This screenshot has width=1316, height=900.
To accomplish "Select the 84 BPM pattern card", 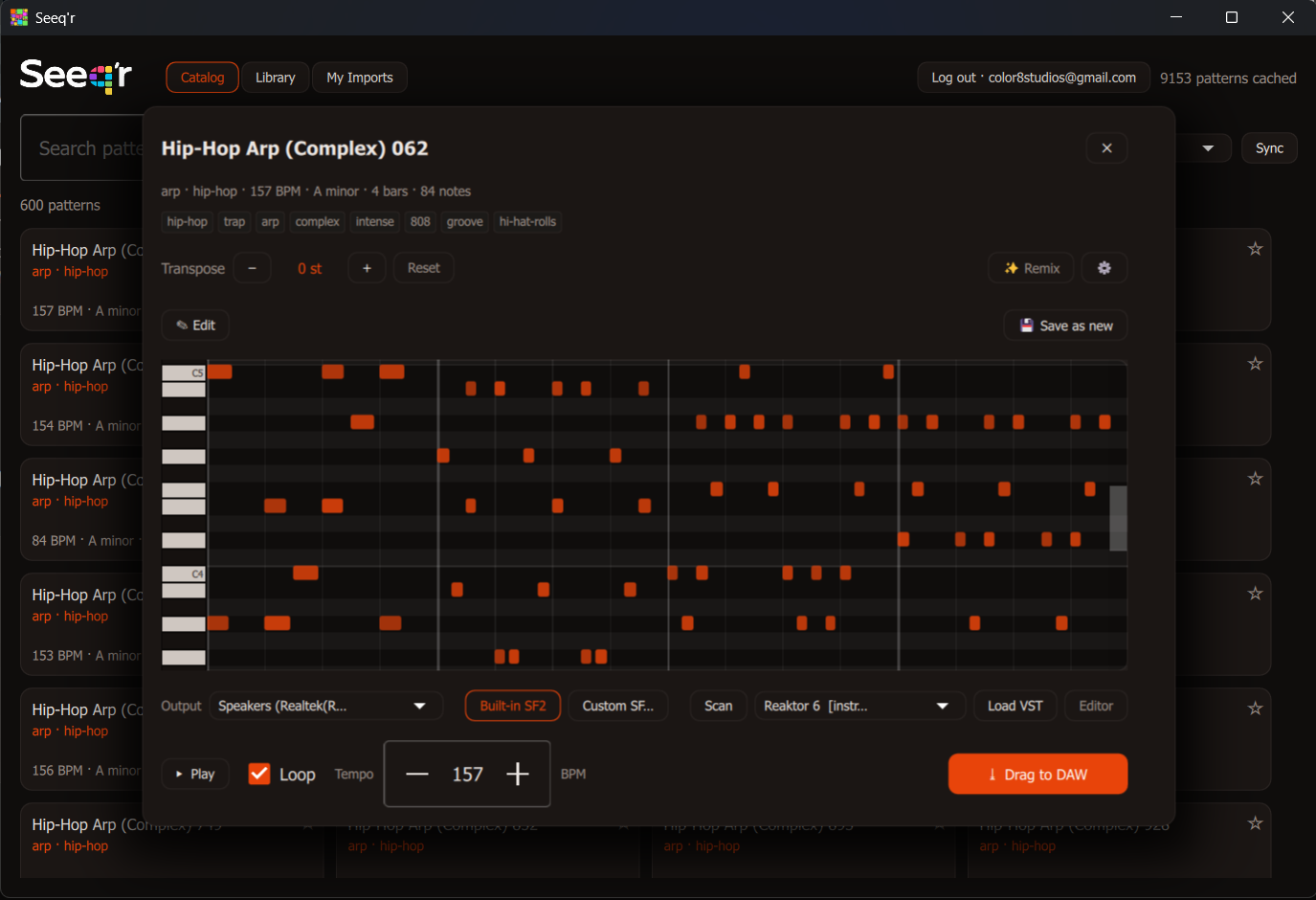I will [x=82, y=509].
